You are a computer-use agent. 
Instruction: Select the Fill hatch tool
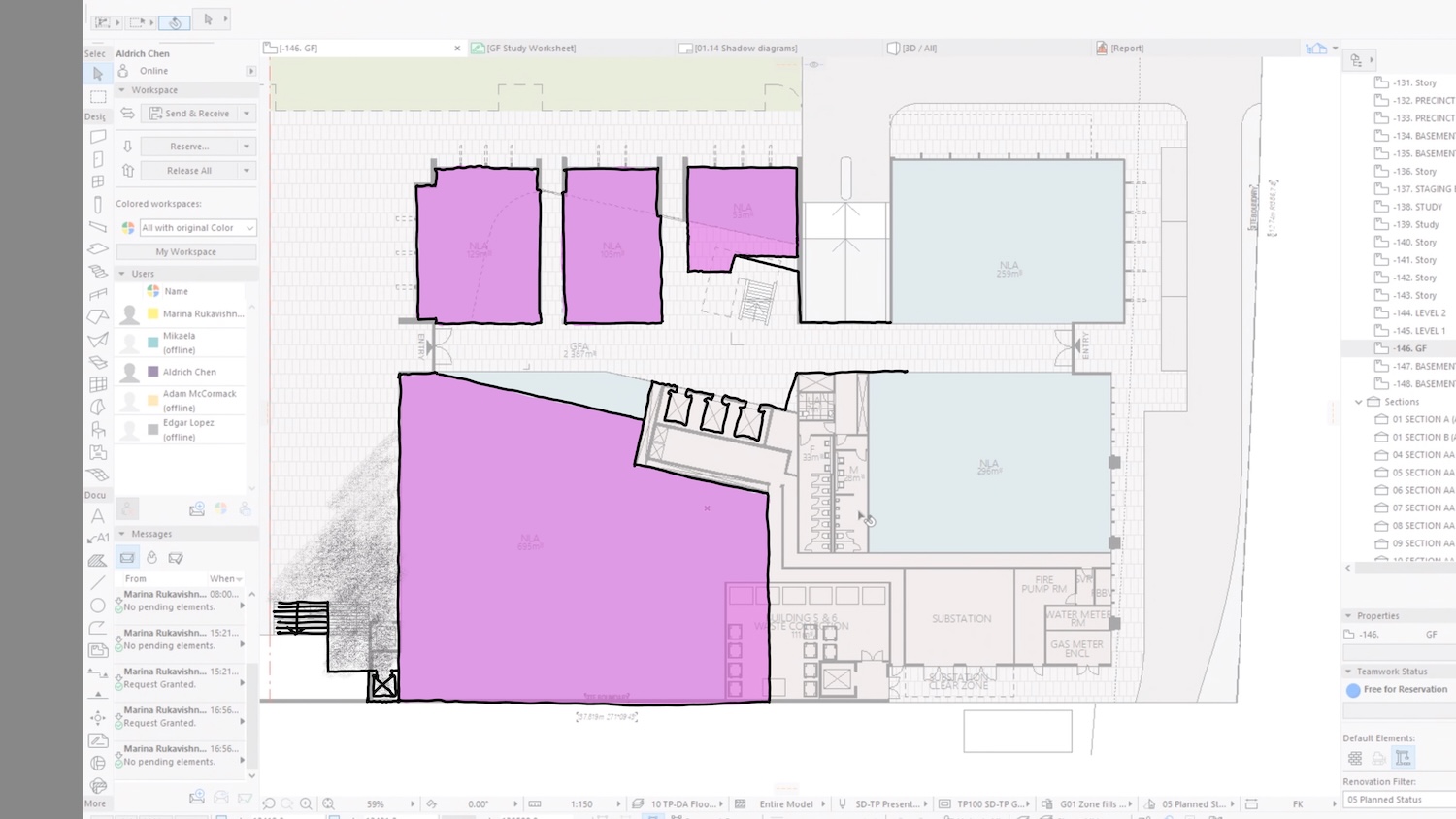98,560
